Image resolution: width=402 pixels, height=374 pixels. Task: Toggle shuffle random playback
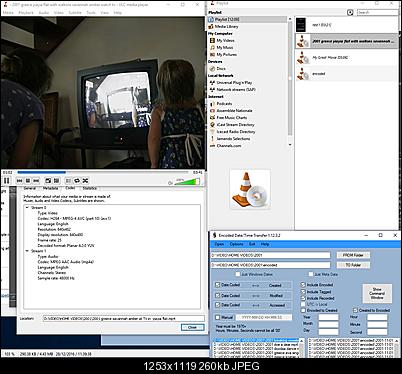[85, 181]
